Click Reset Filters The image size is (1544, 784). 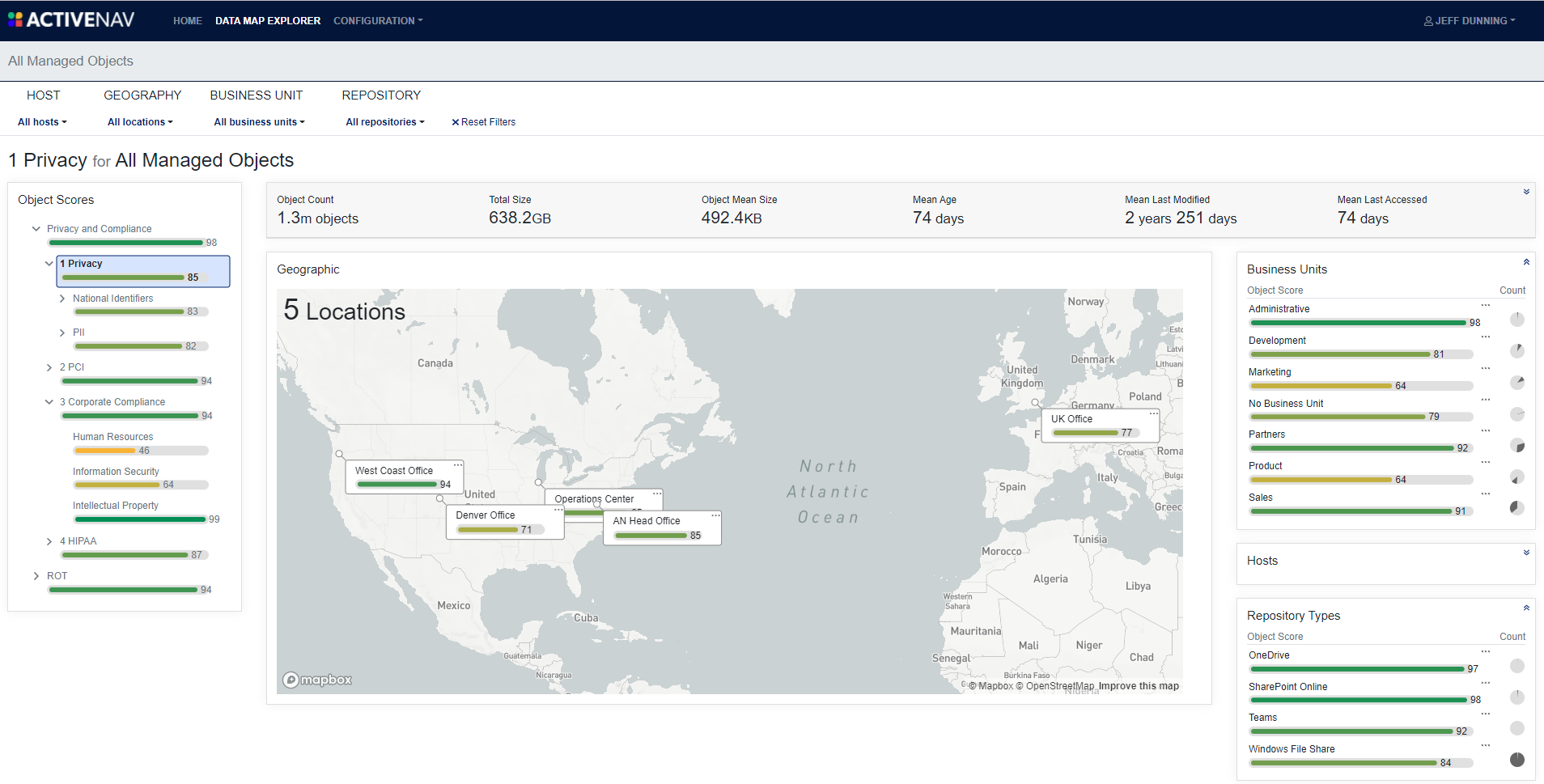483,122
